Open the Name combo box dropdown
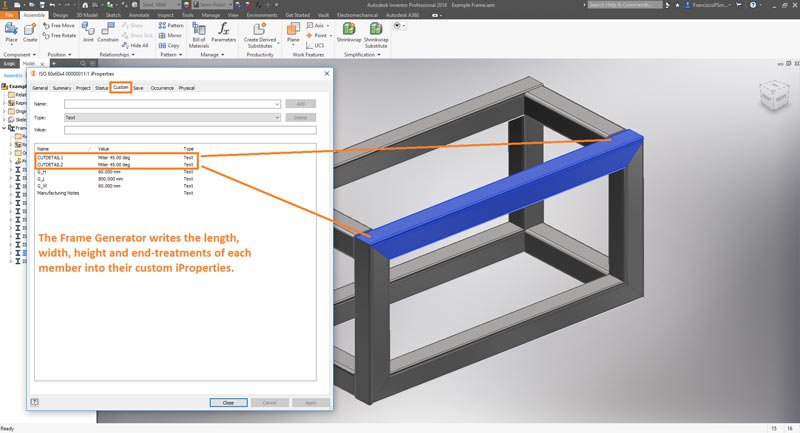Screen dimensions: 800x433 pos(277,104)
